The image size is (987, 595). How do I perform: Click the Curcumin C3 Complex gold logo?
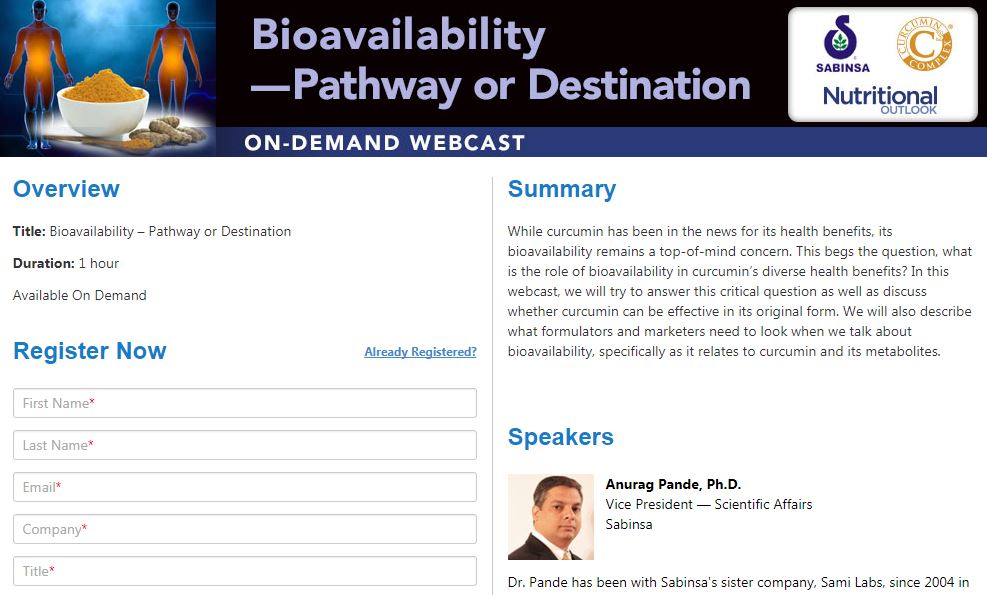click(x=924, y=44)
